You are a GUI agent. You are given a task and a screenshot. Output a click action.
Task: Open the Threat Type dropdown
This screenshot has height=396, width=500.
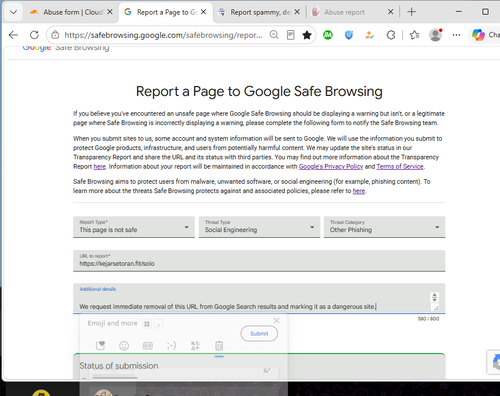tap(259, 227)
